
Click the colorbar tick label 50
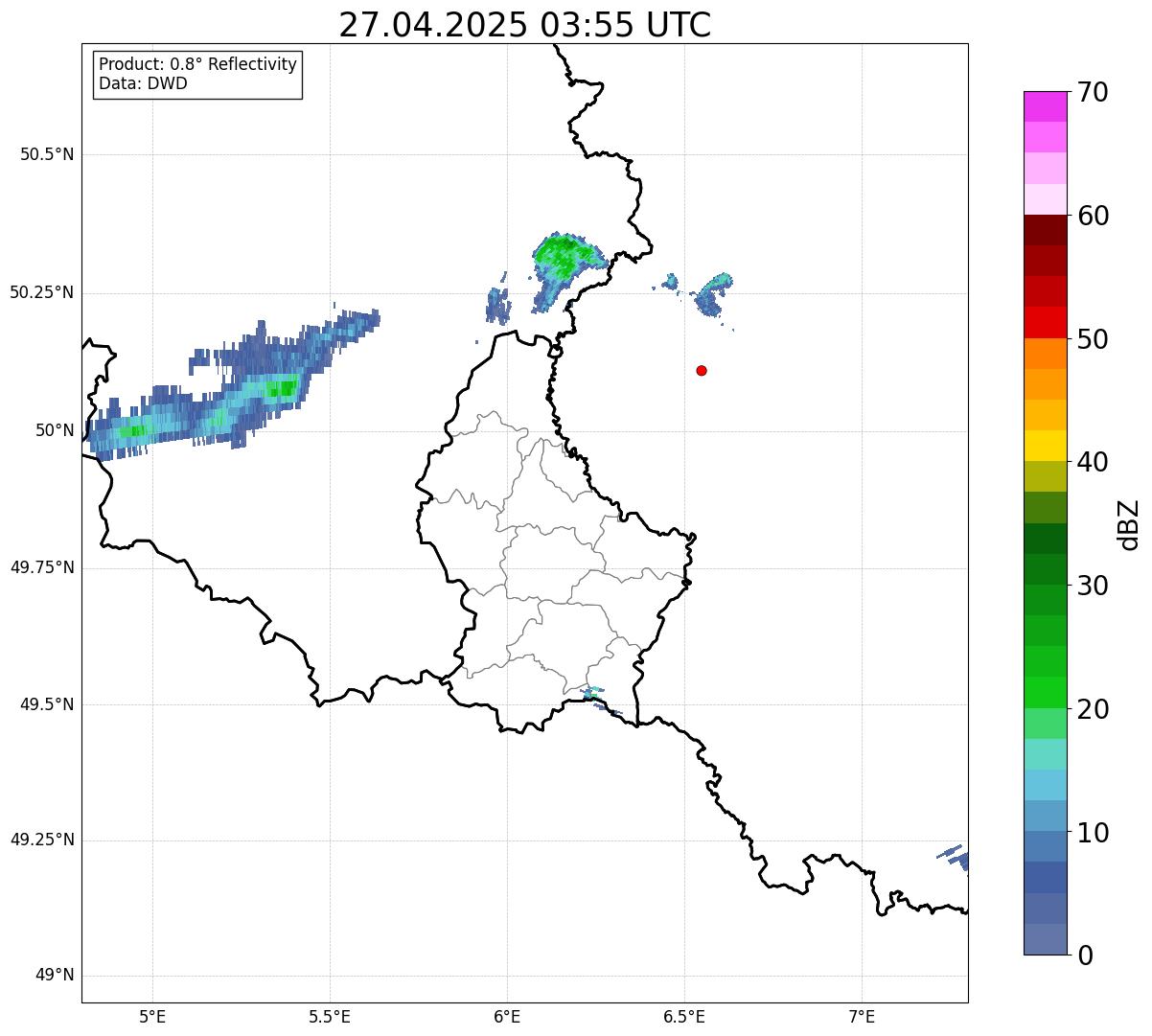coord(1092,339)
